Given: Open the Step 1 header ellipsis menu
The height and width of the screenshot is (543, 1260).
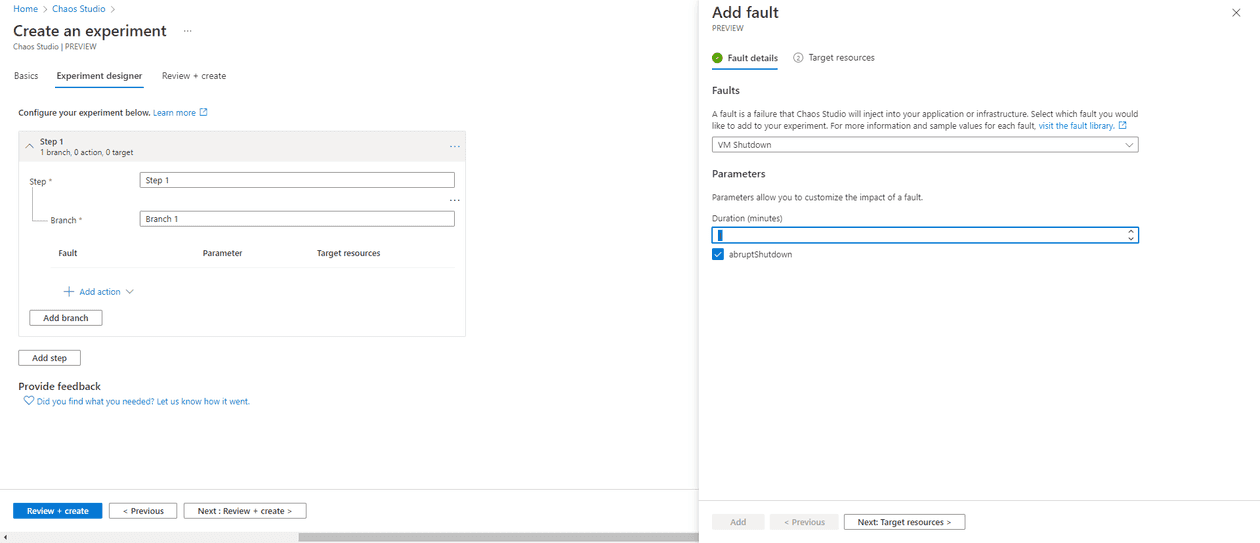Looking at the screenshot, I should pos(455,147).
